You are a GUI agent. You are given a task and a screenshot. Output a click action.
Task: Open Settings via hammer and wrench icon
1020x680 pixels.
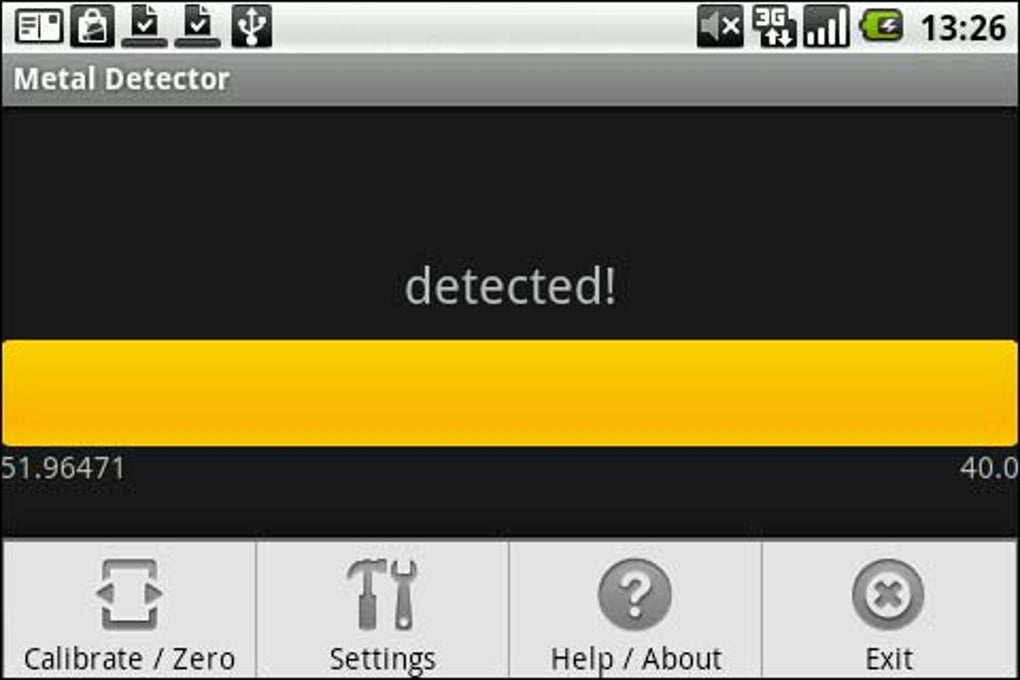click(x=382, y=594)
